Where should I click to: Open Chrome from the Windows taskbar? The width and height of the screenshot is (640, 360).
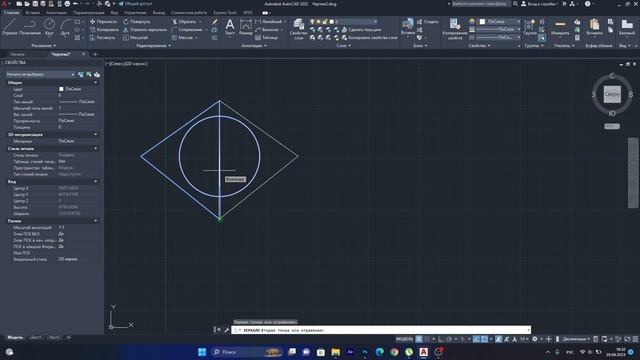394,352
